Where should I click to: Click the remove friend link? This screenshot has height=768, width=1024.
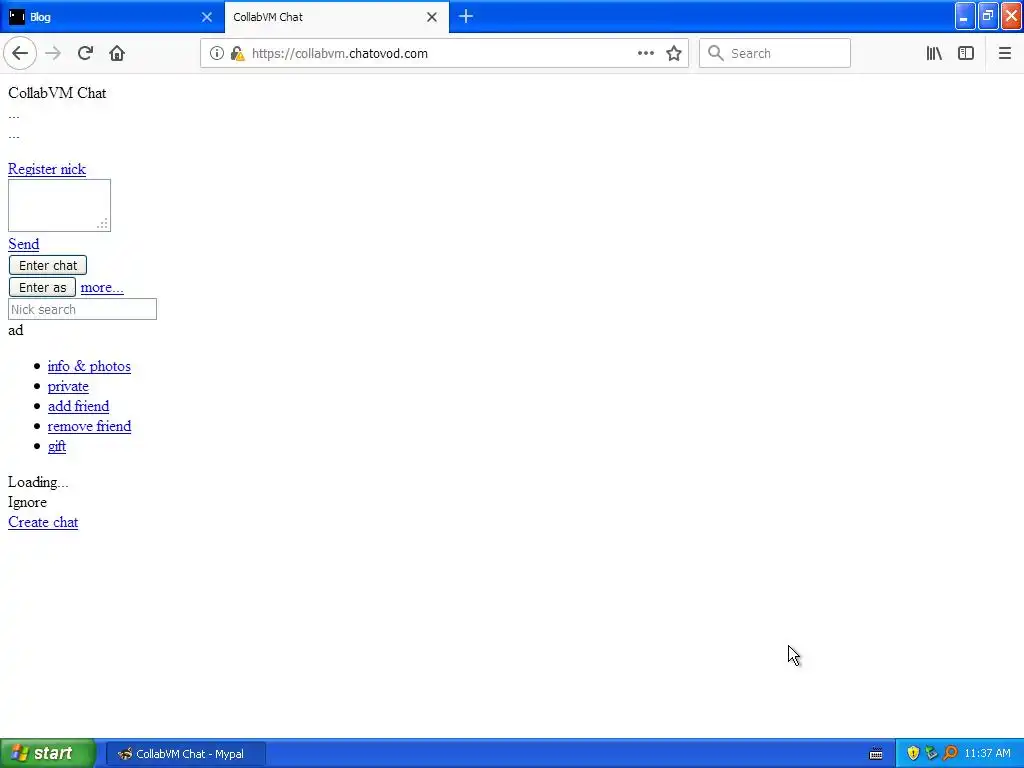click(89, 426)
